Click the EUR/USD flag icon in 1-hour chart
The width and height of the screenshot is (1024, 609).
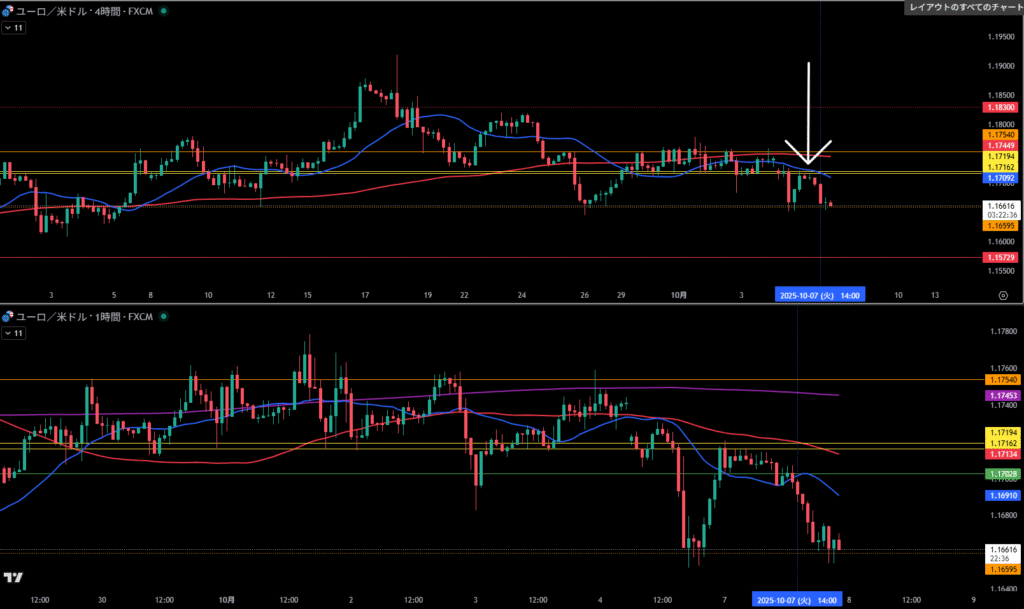[x=8, y=316]
